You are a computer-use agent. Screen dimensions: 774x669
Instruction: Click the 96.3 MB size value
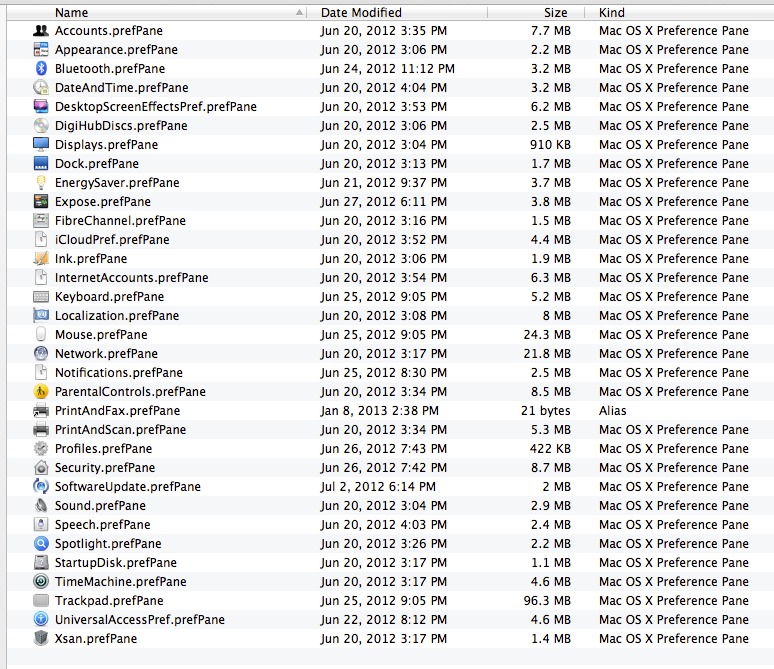tap(547, 601)
